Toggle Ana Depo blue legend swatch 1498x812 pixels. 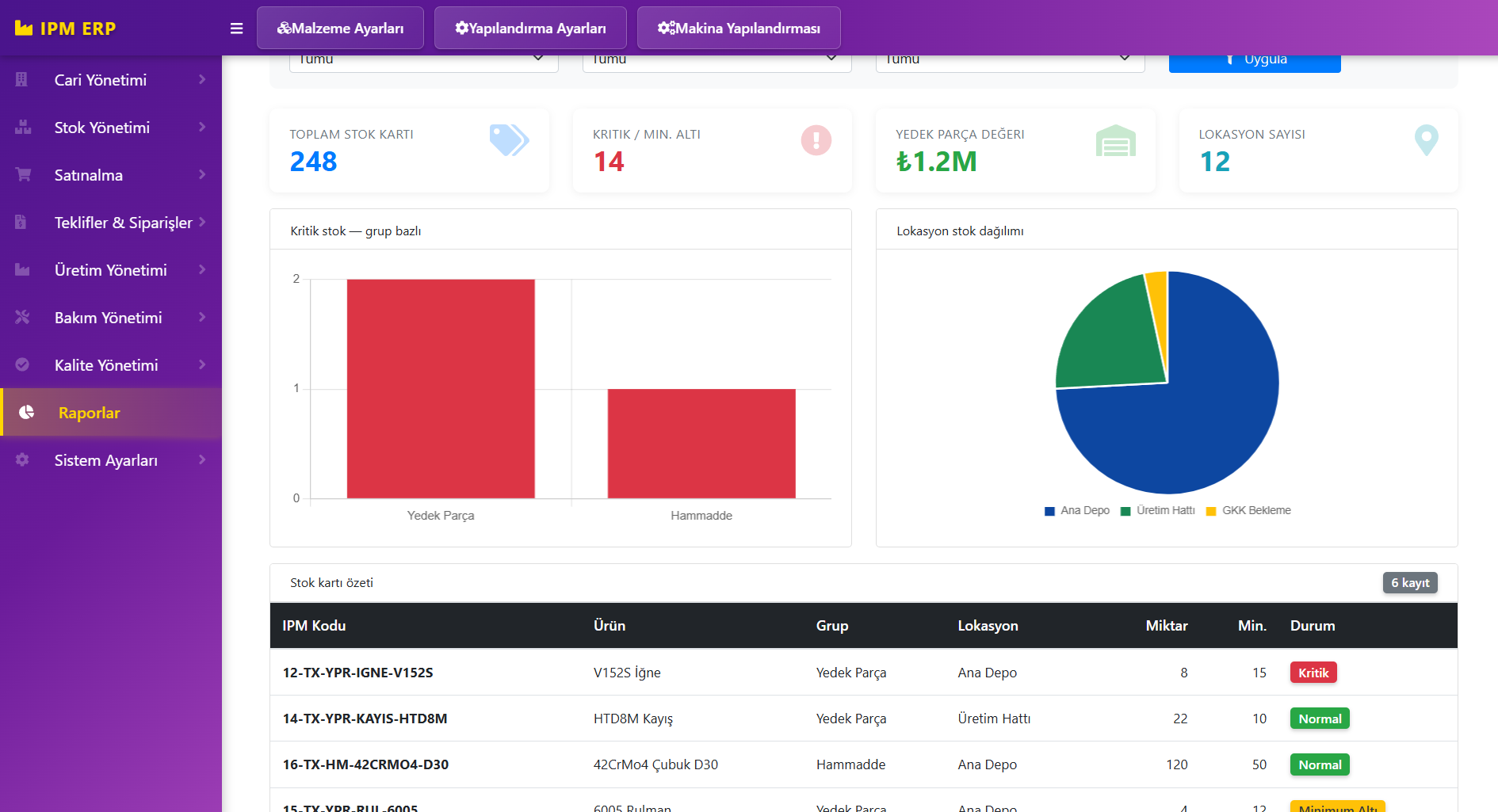pyautogui.click(x=1049, y=511)
